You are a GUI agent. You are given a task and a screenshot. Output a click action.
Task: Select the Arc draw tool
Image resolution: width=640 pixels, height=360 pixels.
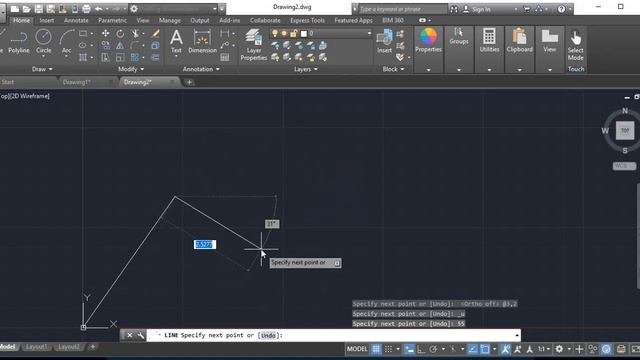click(66, 42)
